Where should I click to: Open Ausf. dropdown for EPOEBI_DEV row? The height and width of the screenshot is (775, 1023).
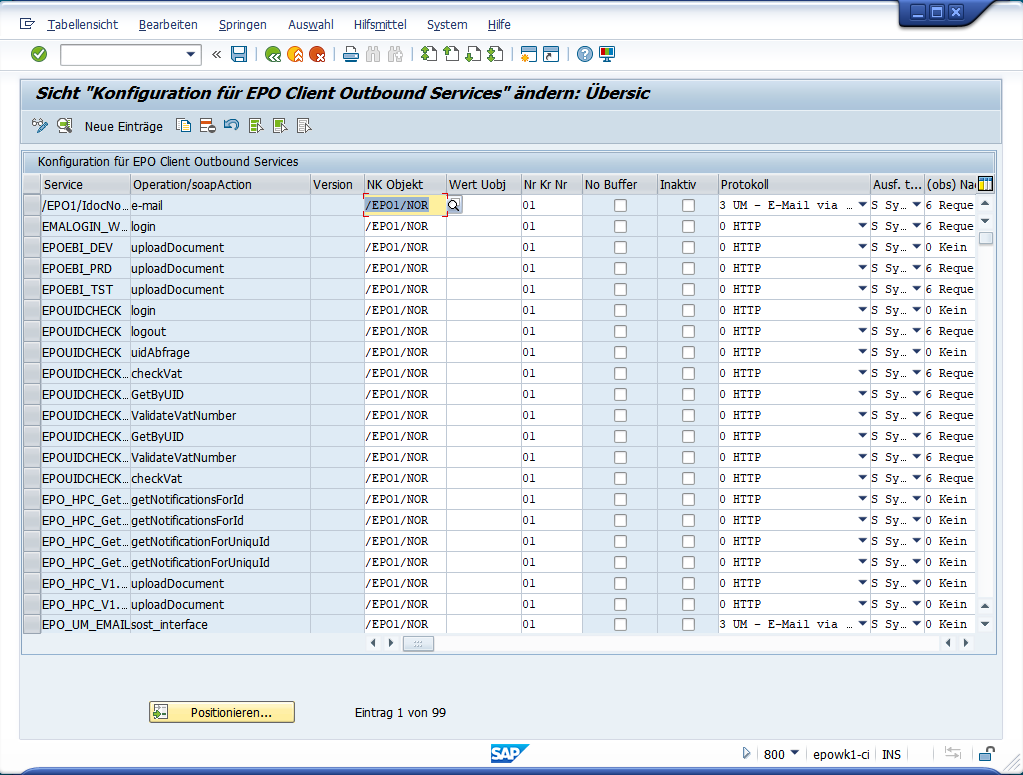[917, 247]
